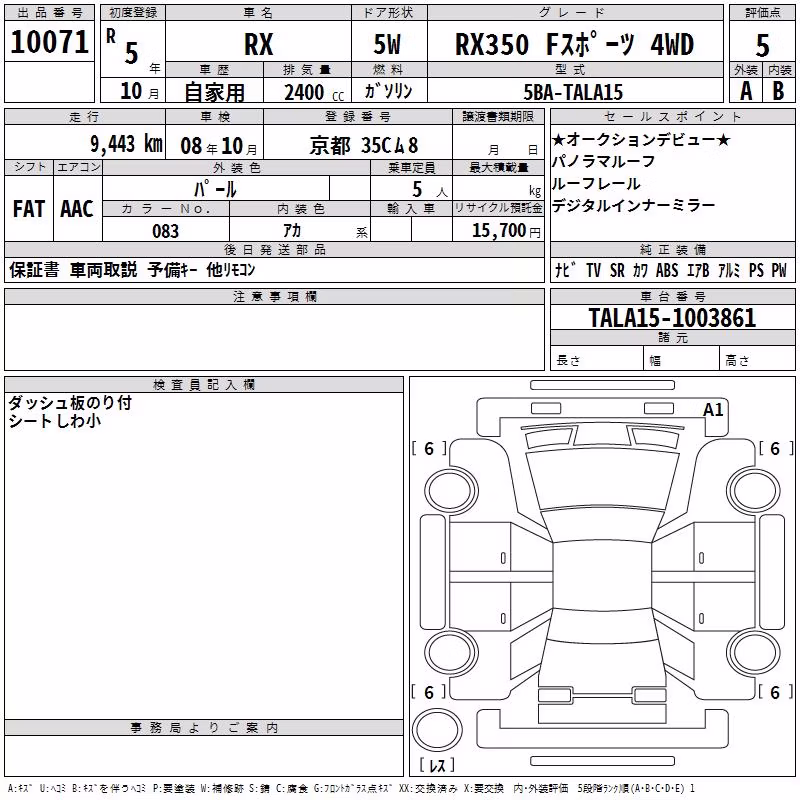Select the sales point パノラマルーフ
This screenshot has width=800, height=800.
pyautogui.click(x=604, y=161)
